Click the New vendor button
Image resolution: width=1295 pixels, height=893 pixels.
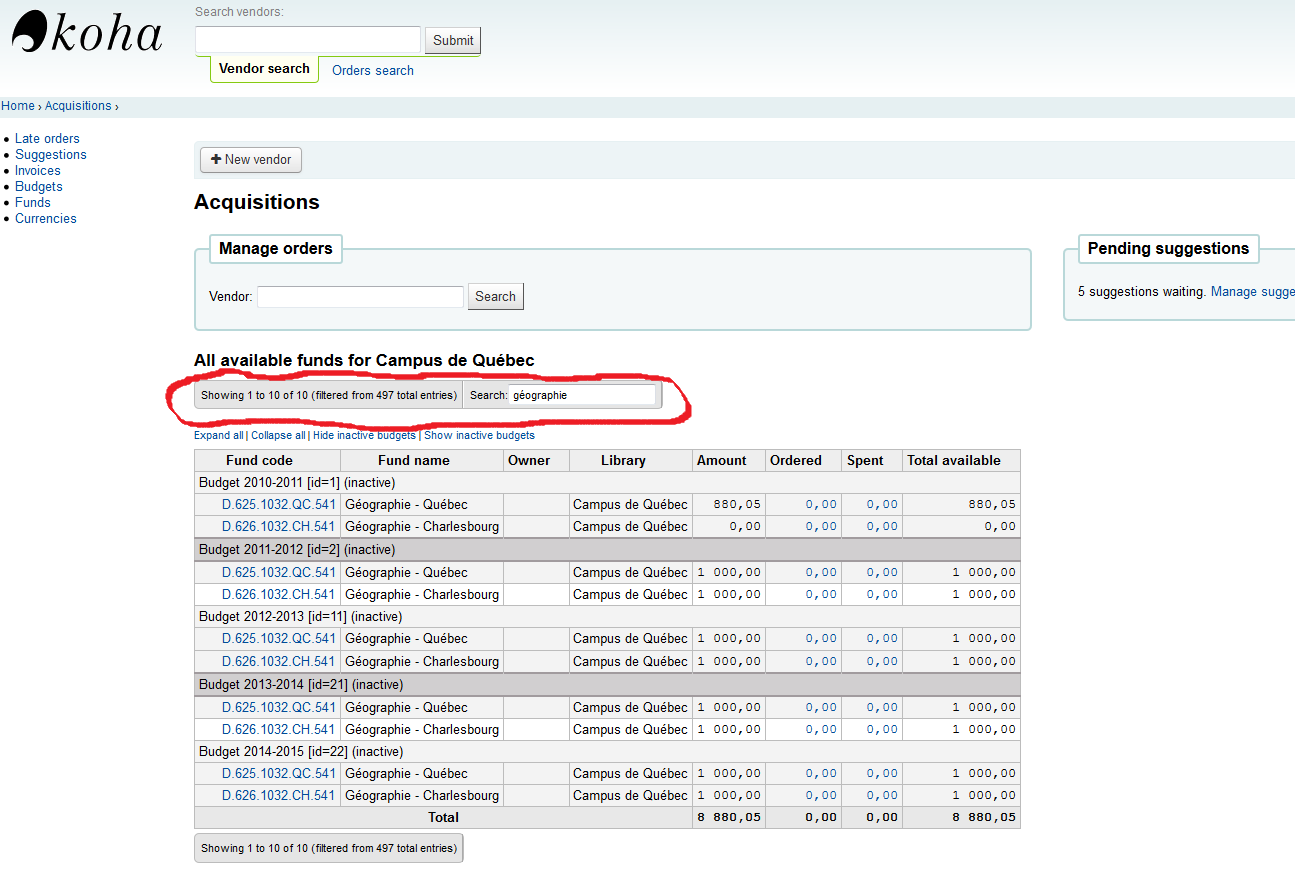coord(250,160)
